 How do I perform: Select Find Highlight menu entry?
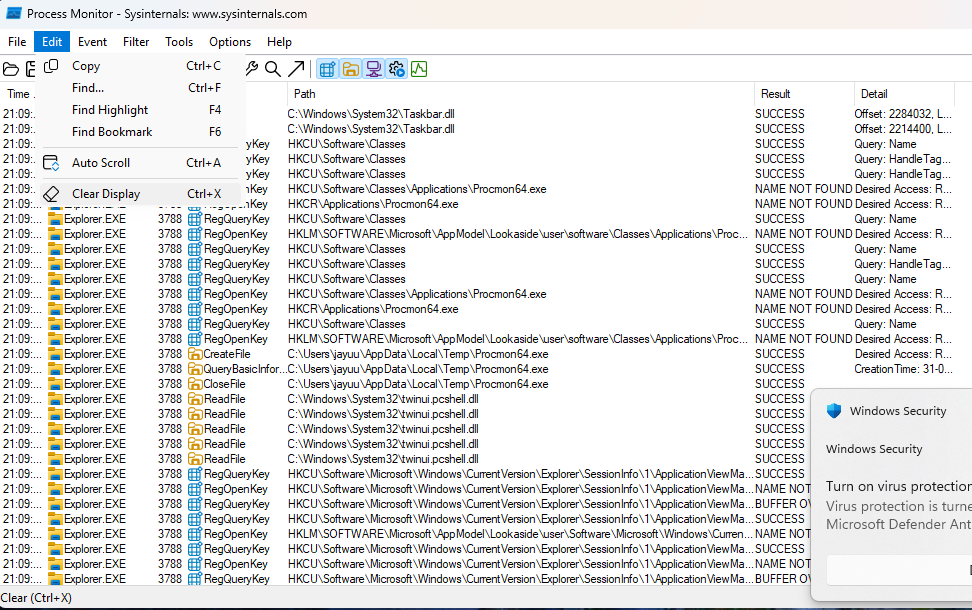[139, 110]
